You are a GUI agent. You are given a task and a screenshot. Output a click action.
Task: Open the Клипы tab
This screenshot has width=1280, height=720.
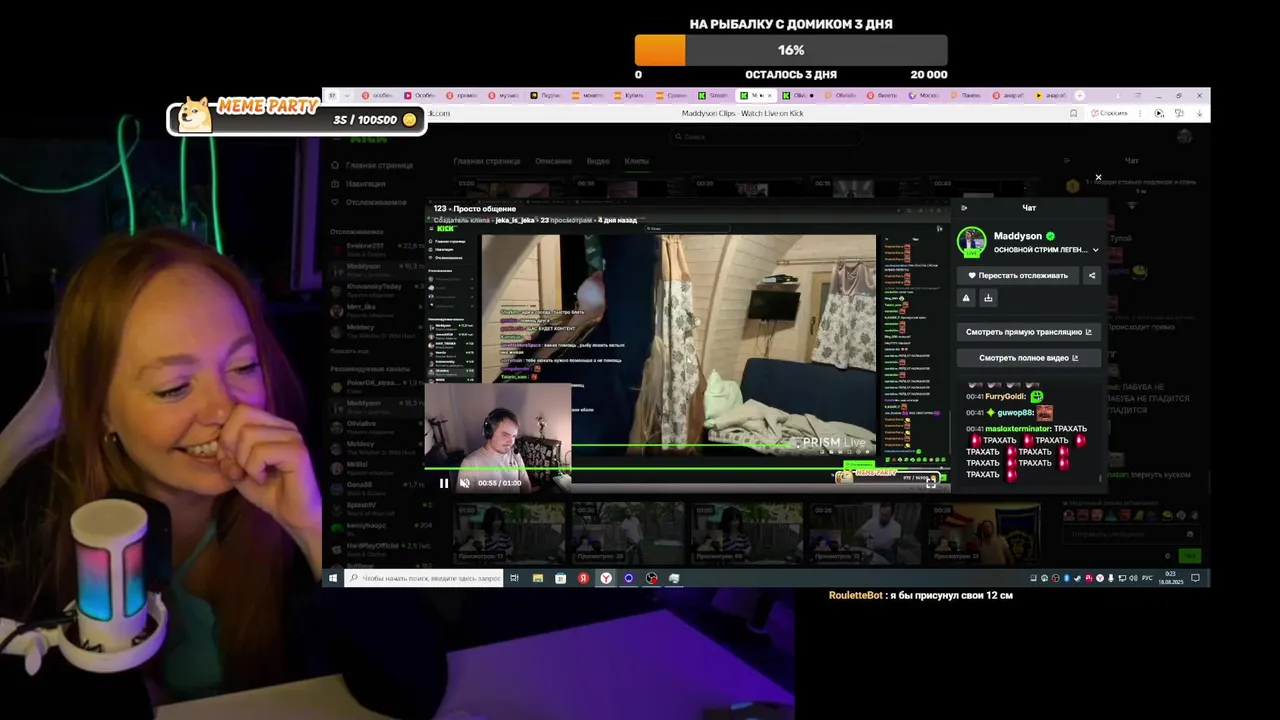636,161
